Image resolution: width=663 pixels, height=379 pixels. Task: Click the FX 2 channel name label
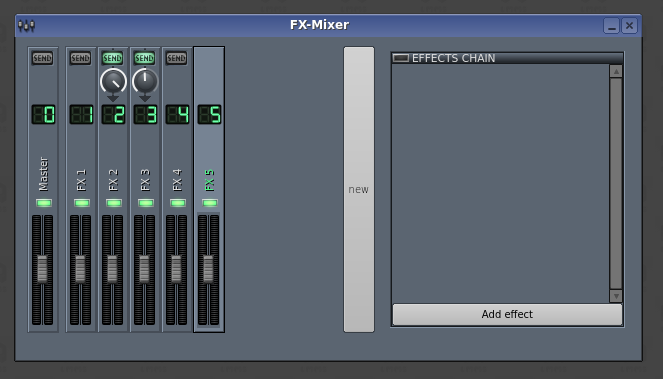click(x=113, y=180)
